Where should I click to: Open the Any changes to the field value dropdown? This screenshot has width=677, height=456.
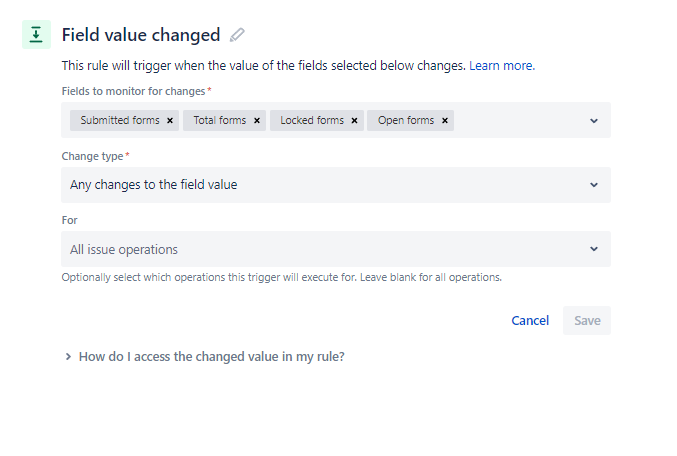[336, 185]
